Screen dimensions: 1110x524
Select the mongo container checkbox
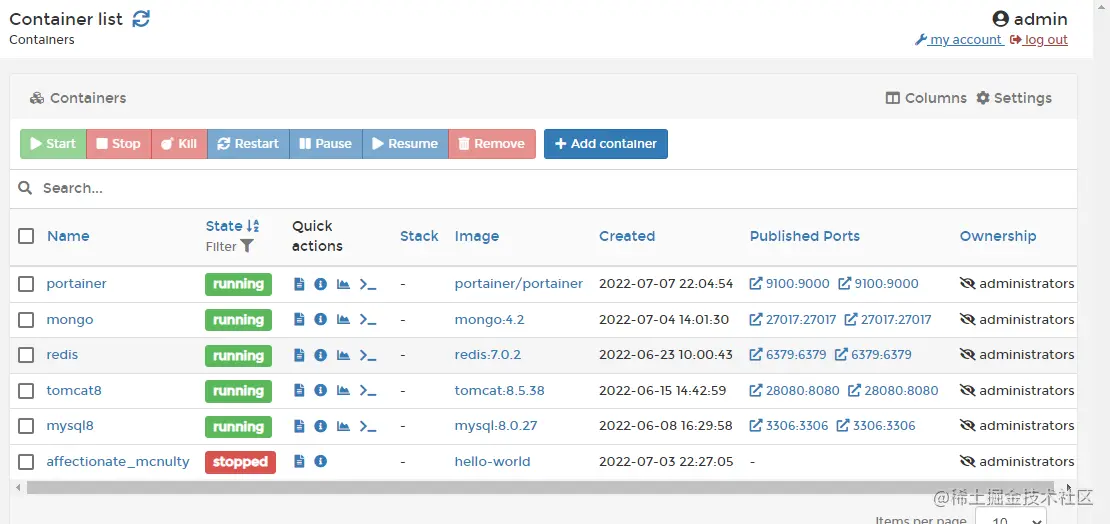pos(26,319)
